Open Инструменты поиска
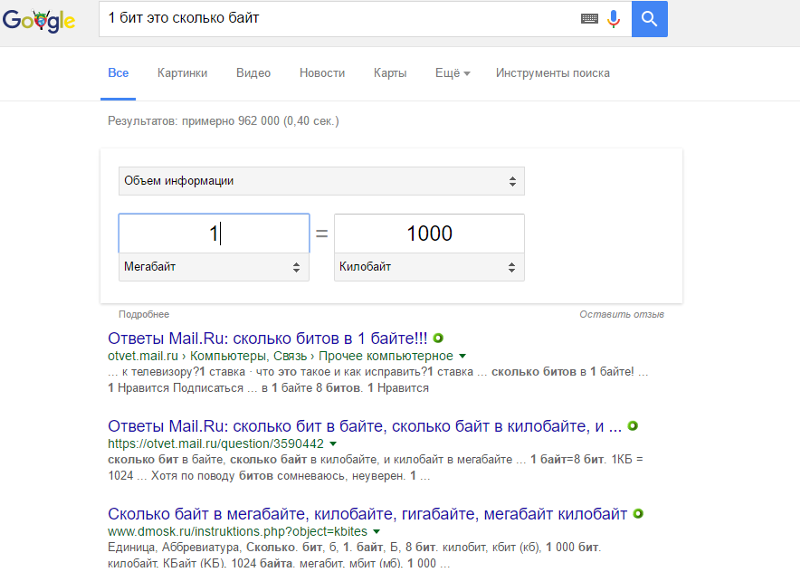Image resolution: width=800 pixels, height=568 pixels. tap(553, 73)
